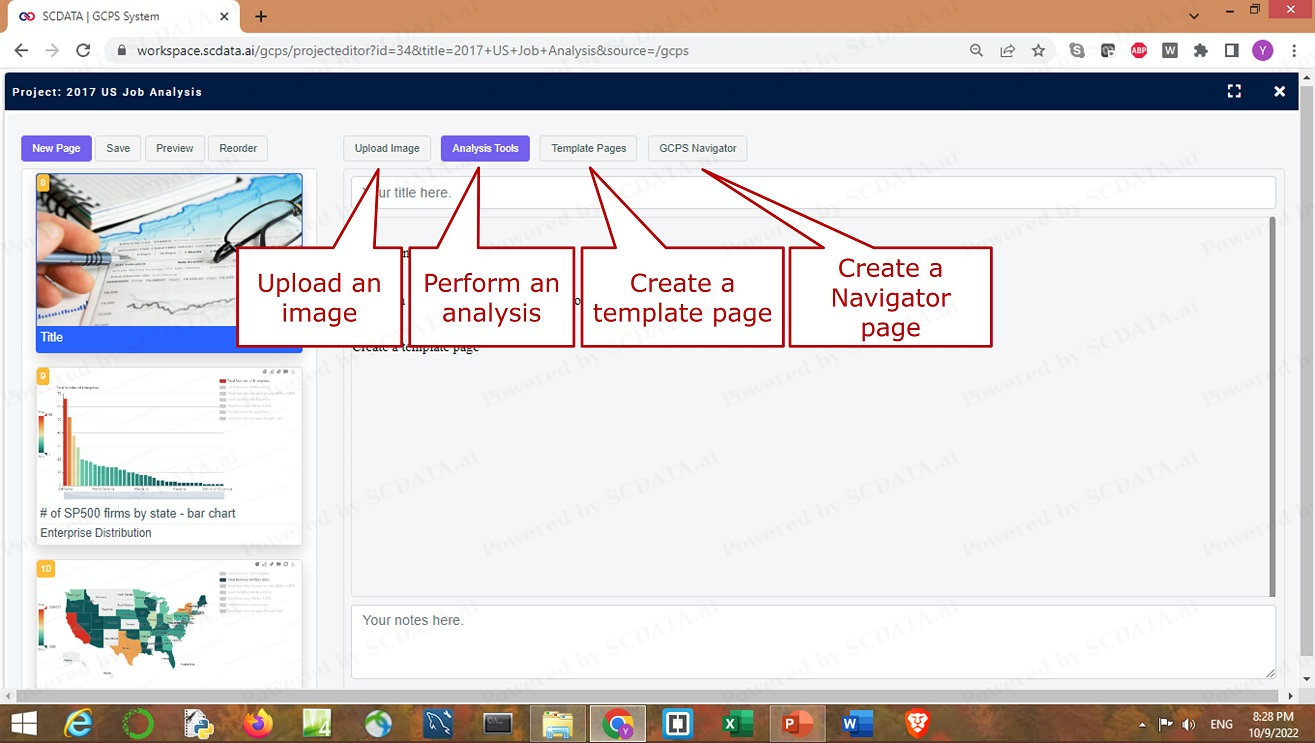
Task: Toggle the Chrome side panel
Action: 1232,50
